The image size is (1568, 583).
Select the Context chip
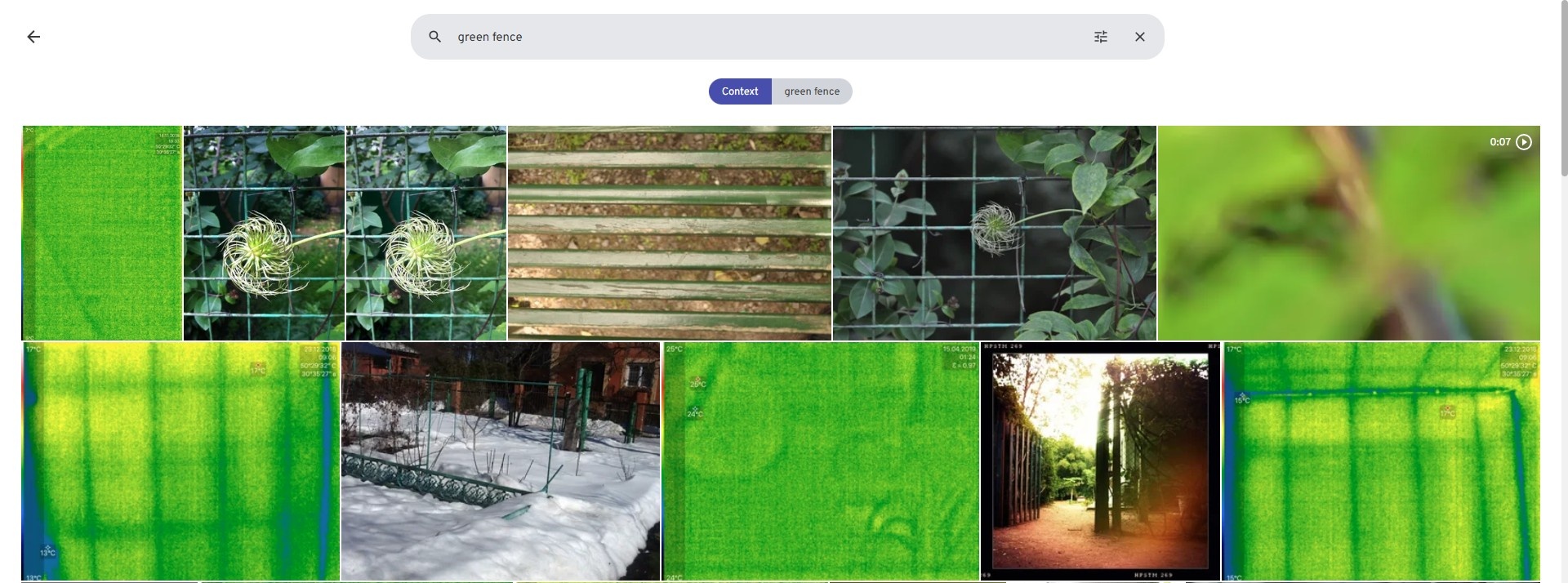point(740,91)
